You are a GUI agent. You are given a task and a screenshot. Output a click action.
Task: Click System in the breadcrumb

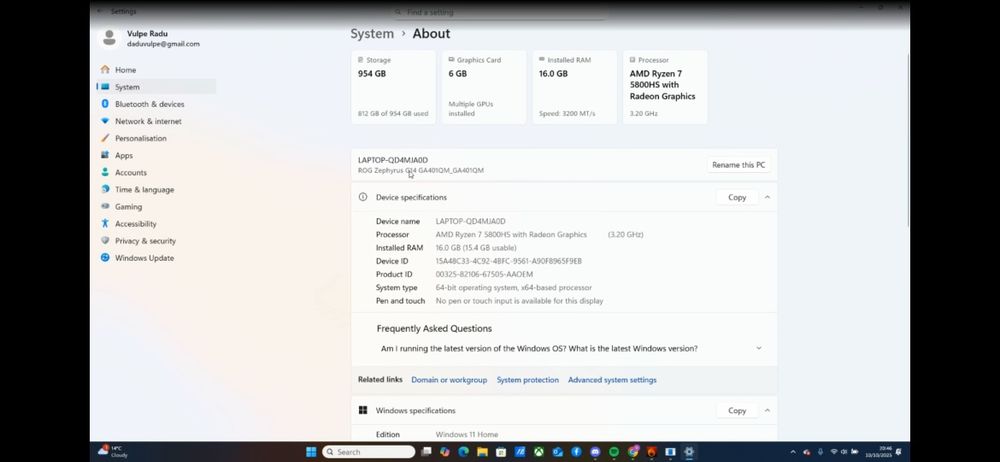pos(372,34)
